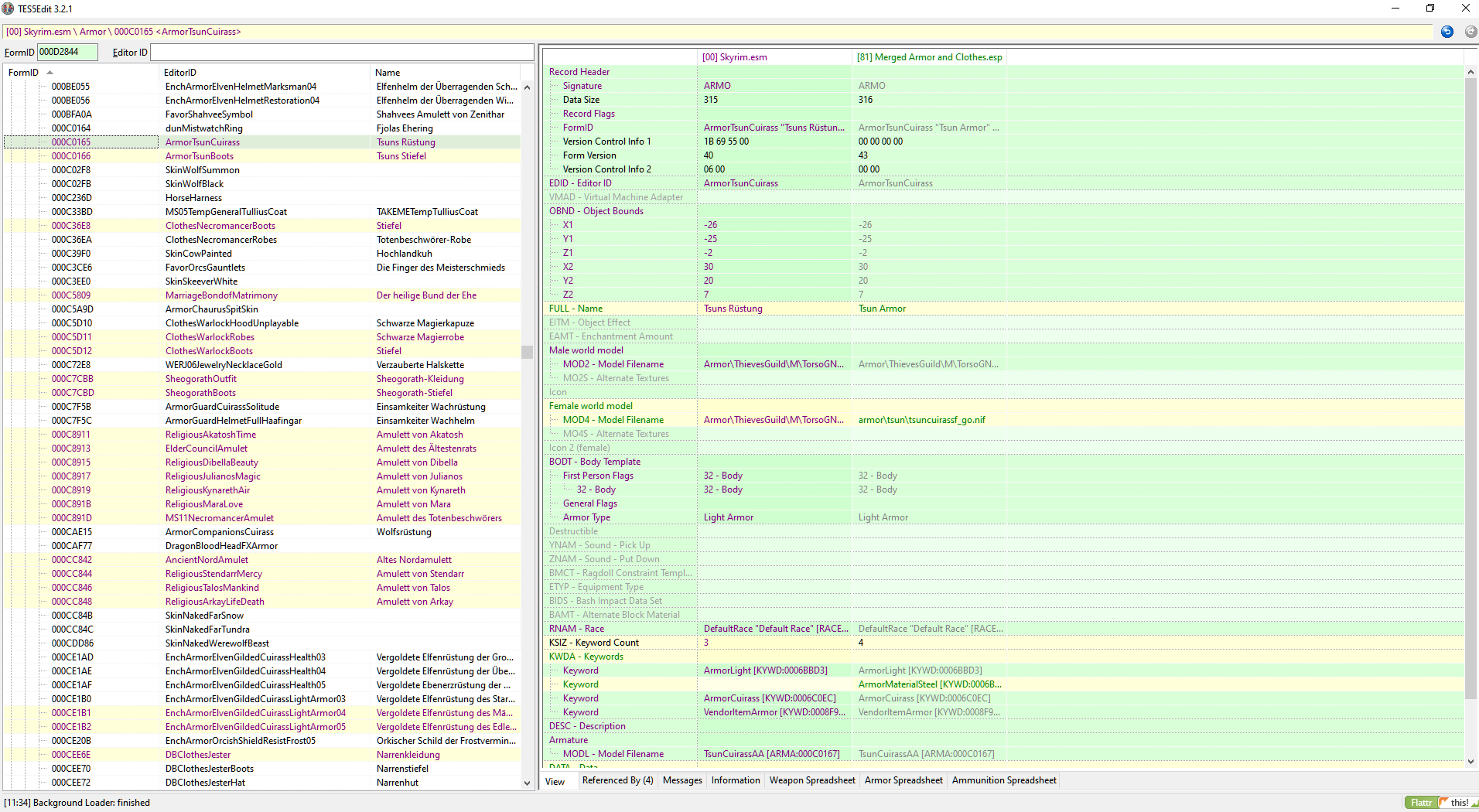Click the Background Loader status bar message
The image size is (1479, 812).
[x=77, y=803]
